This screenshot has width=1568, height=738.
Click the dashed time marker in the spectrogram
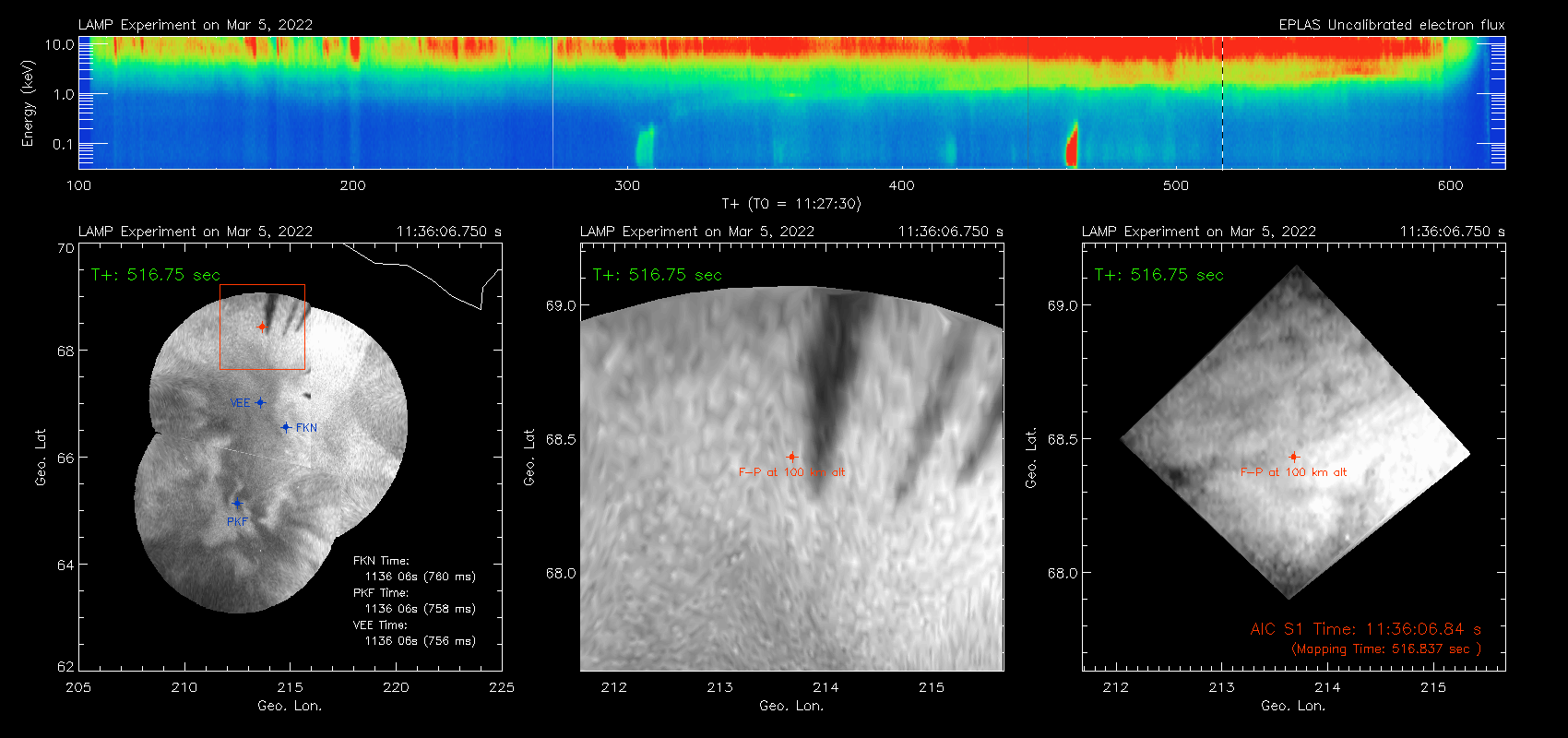click(1223, 102)
